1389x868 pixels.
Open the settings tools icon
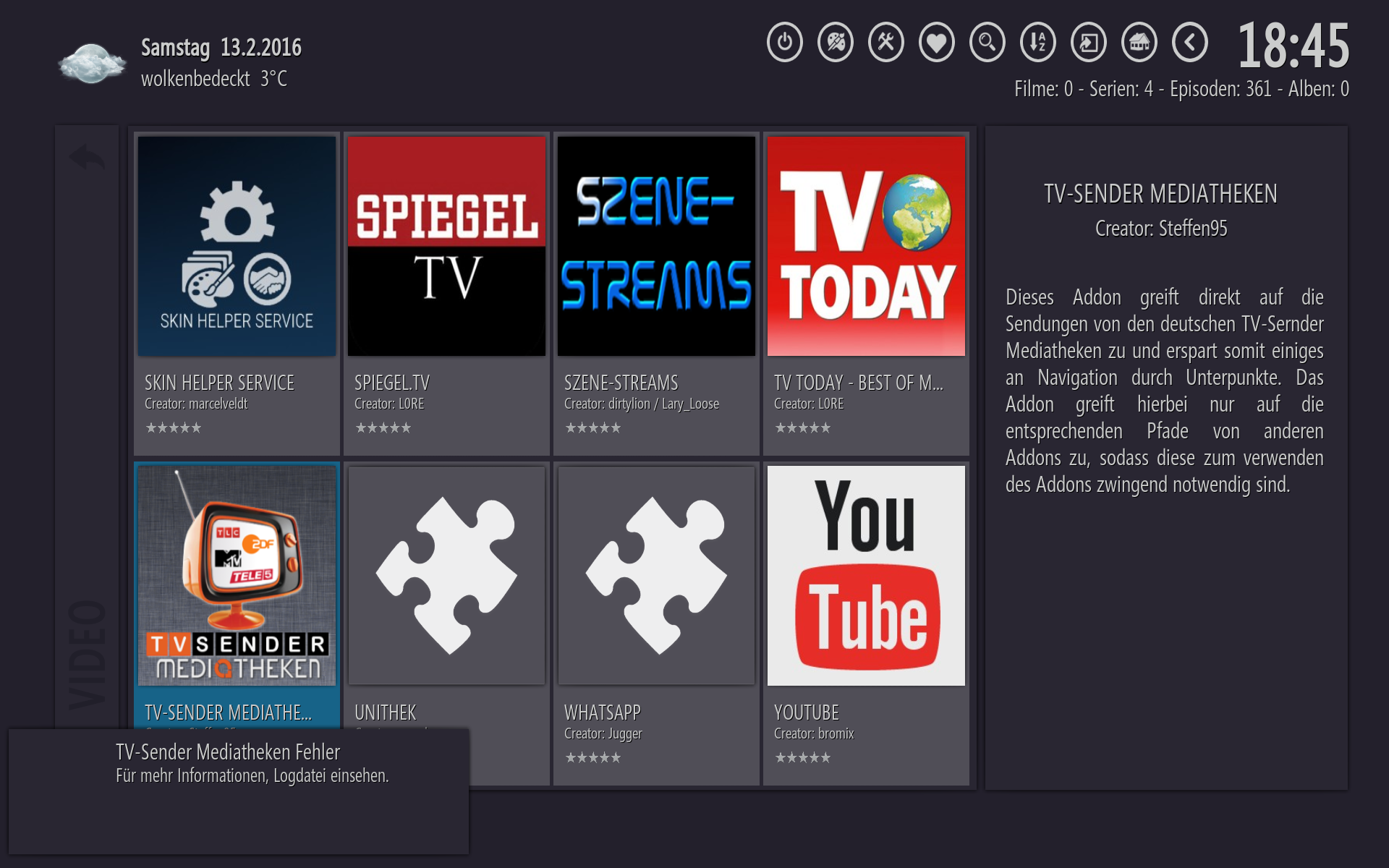coord(886,43)
